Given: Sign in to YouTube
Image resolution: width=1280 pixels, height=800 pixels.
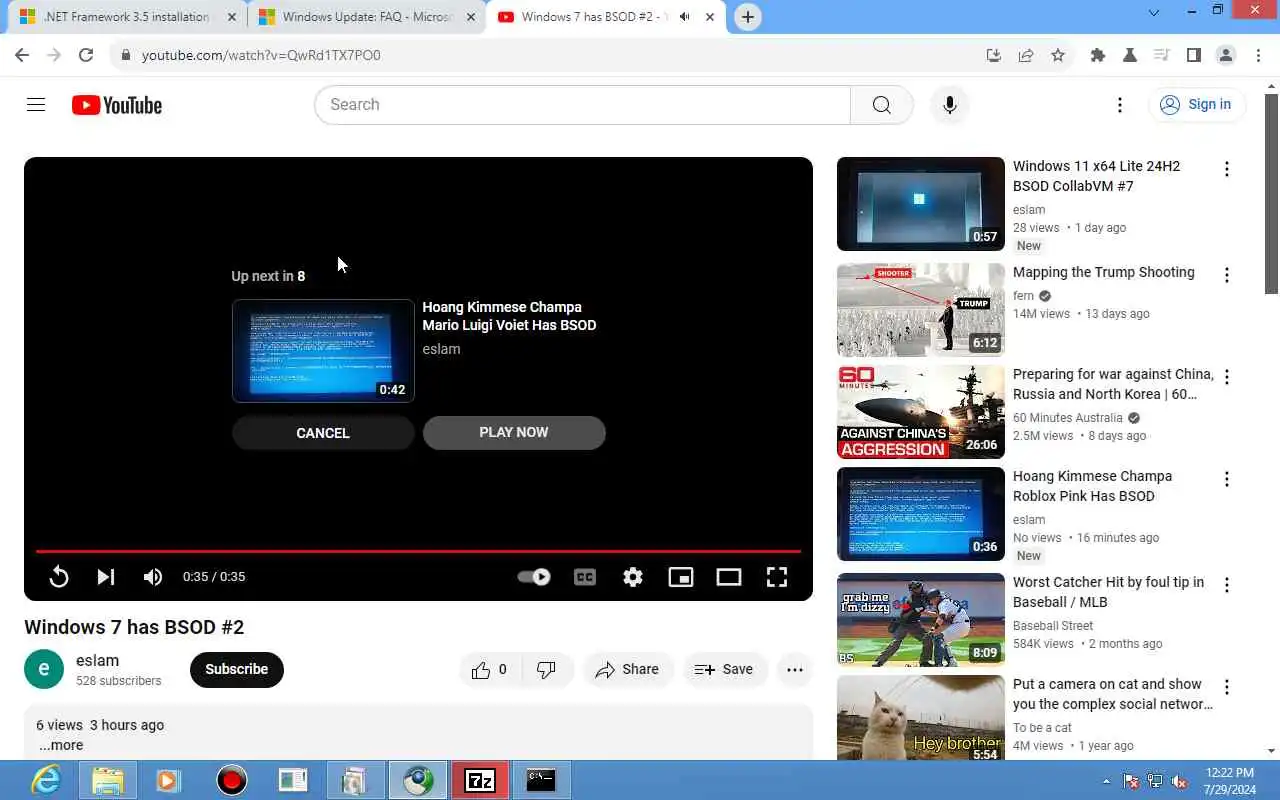Looking at the screenshot, I should (x=1196, y=105).
